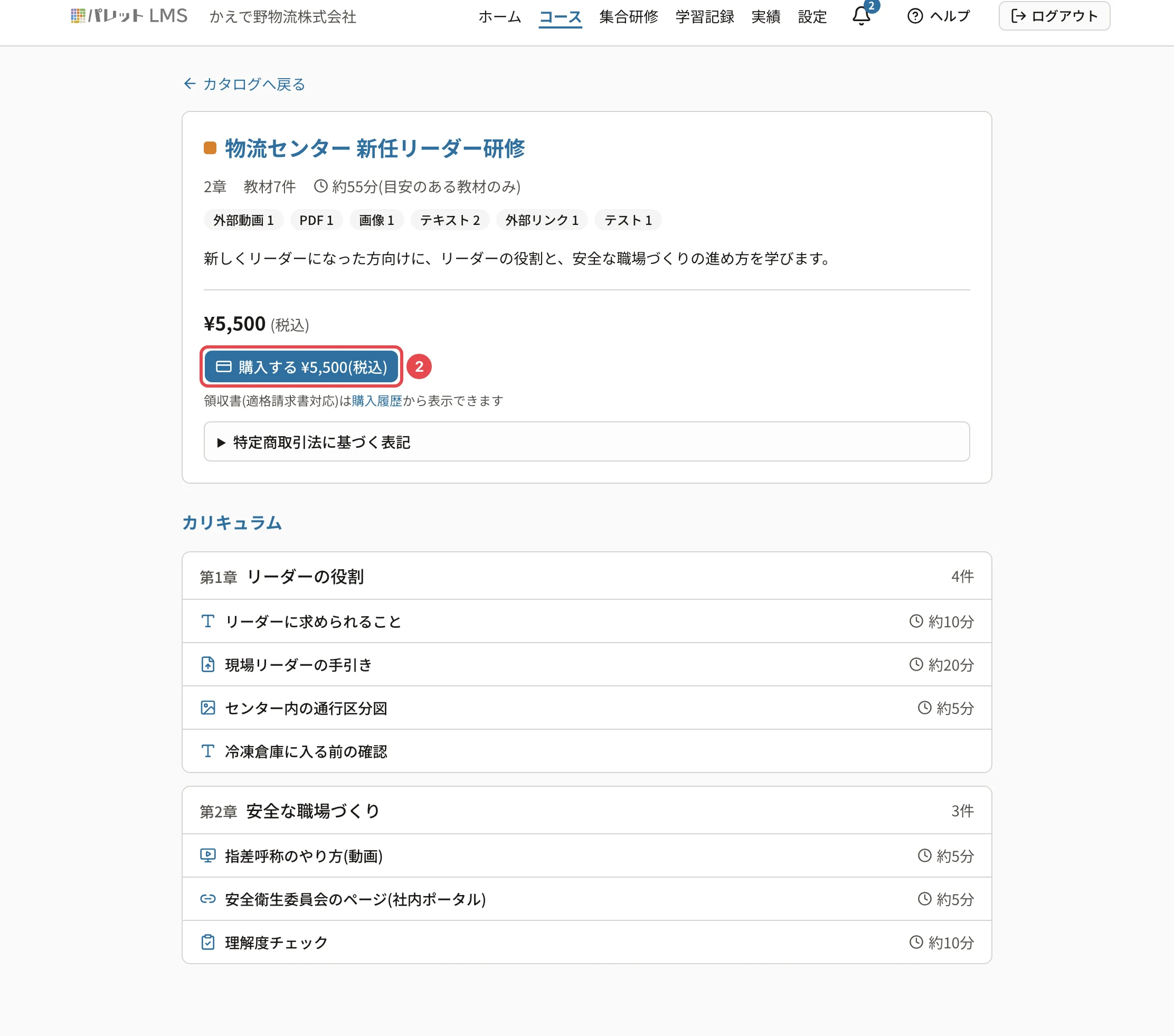This screenshot has height=1036, width=1174.
Task: Click the Palette LMS logo
Action: pos(129,16)
